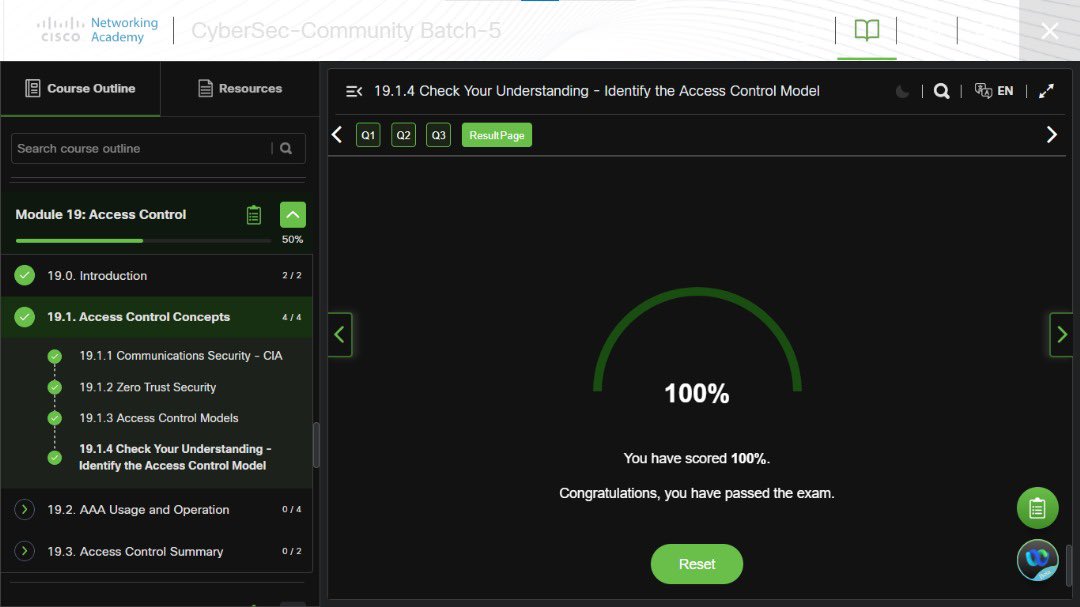This screenshot has height=607, width=1080.
Task: Collapse 19.1. Access Control Concepts section
Action: pos(157,317)
